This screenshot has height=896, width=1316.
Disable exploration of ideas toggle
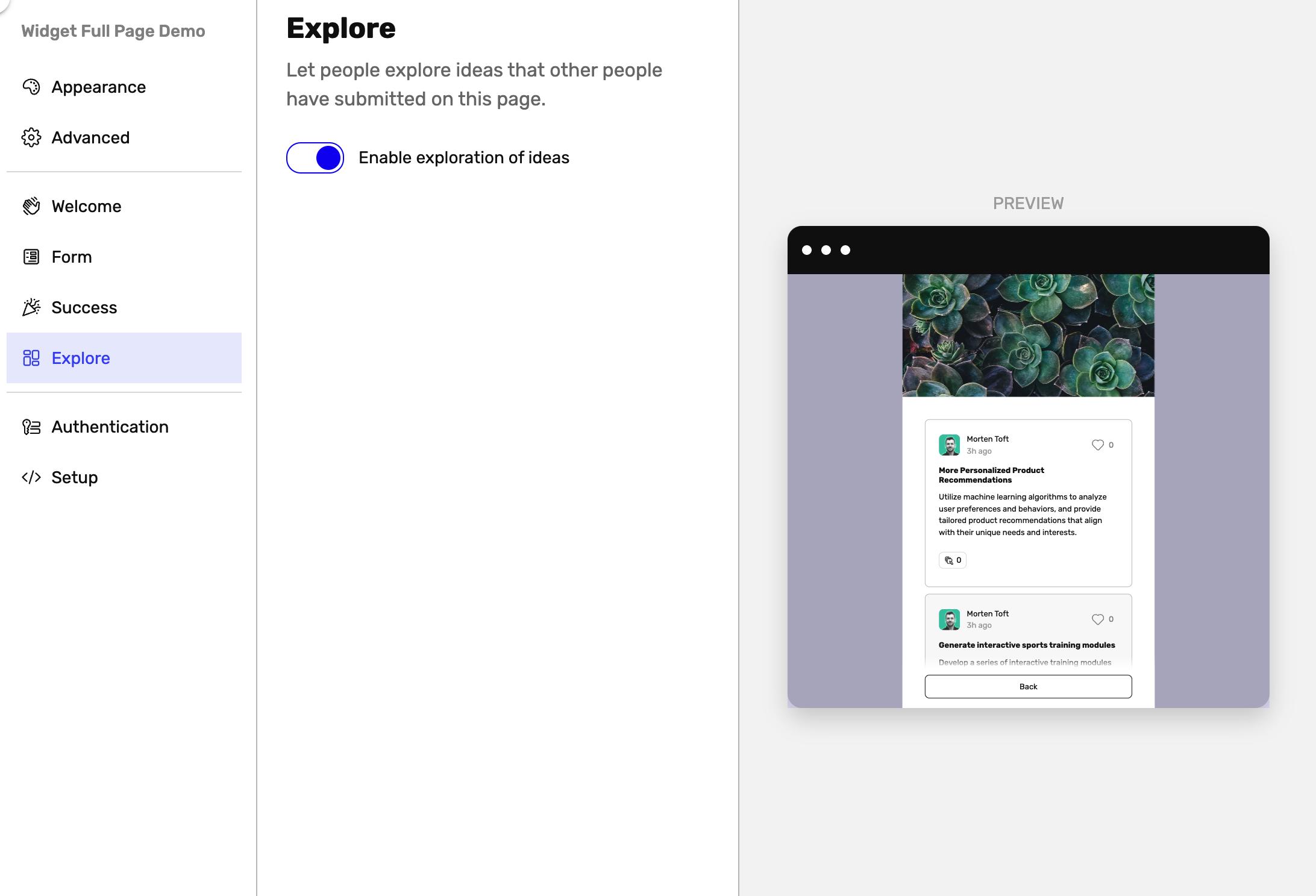pos(315,158)
